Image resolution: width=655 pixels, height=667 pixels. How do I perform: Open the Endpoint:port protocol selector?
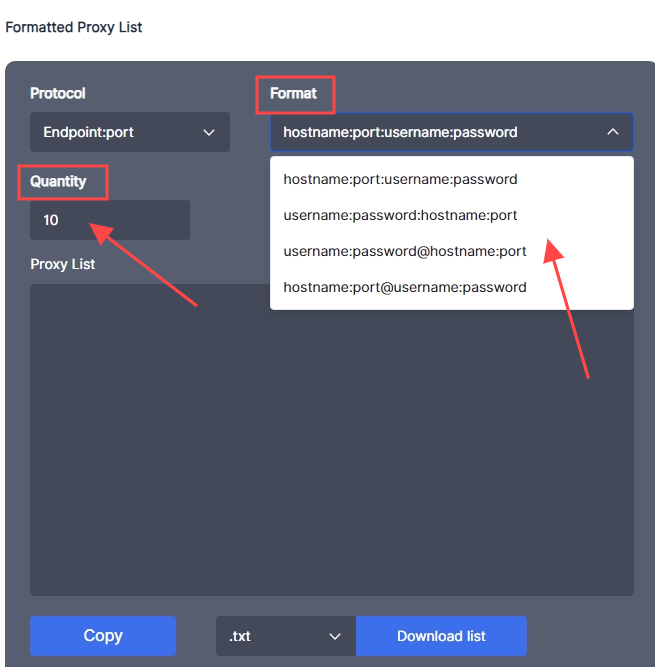(x=129, y=132)
